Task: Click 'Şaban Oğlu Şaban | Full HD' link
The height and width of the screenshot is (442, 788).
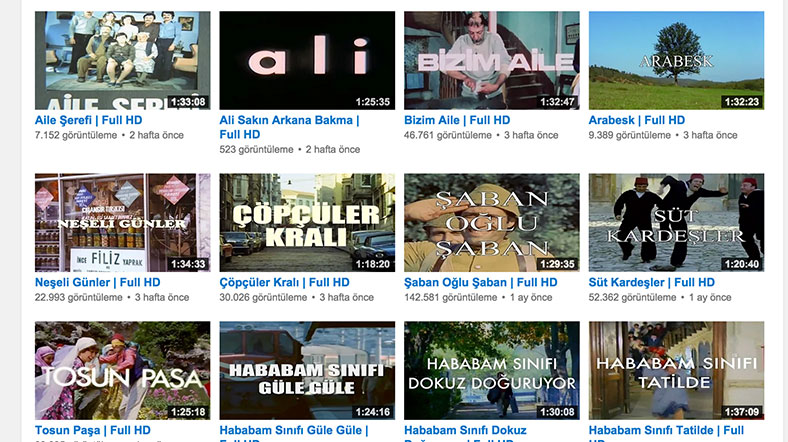Action: pyautogui.click(x=480, y=282)
